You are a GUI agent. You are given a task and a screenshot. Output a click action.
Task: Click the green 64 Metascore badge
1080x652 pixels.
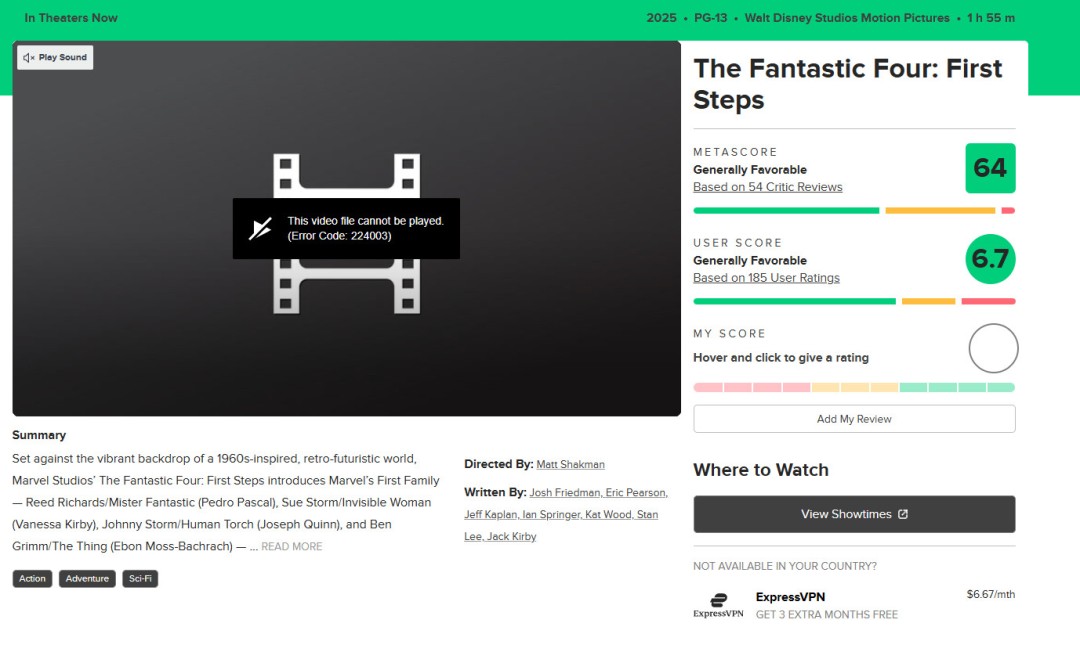pyautogui.click(x=990, y=168)
